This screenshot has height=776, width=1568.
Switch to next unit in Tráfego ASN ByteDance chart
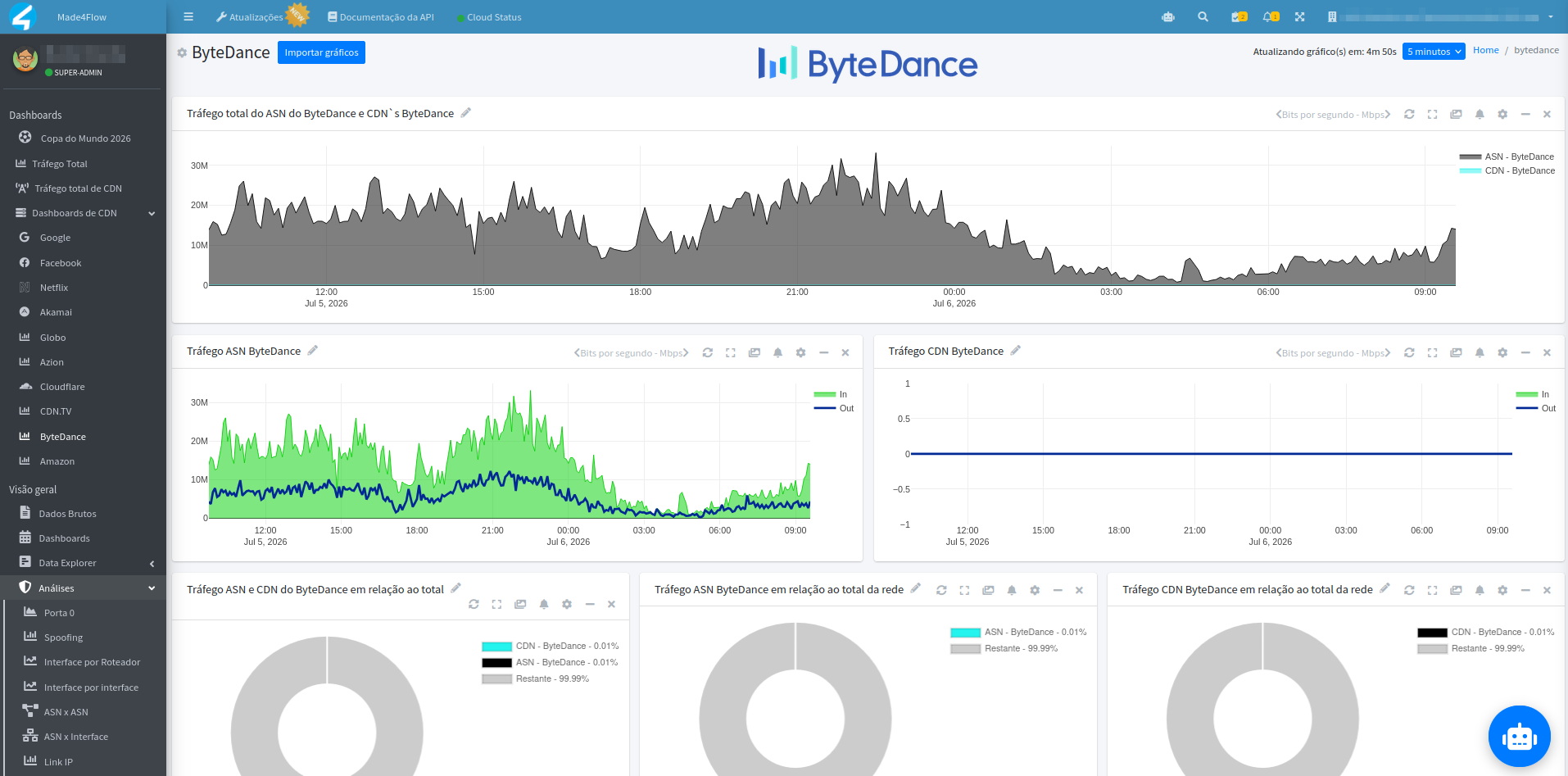pyautogui.click(x=686, y=352)
